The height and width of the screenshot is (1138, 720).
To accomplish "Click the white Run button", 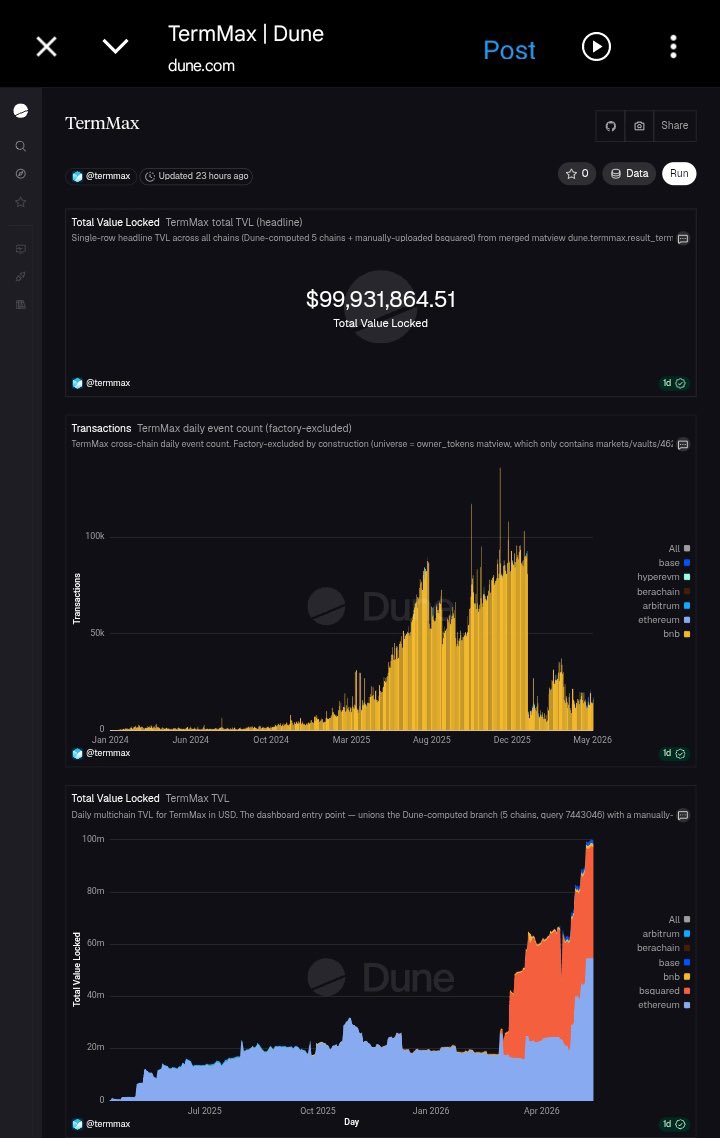I will [x=679, y=173].
